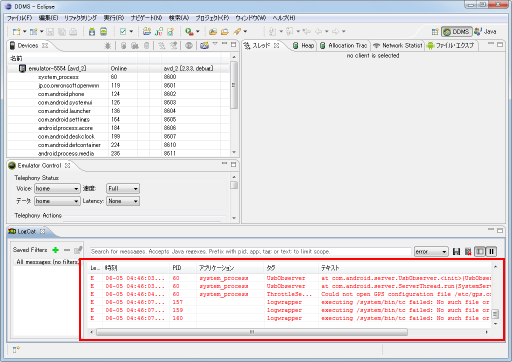Switch to the Heap tab
The width and height of the screenshot is (512, 362).
pos(304,46)
